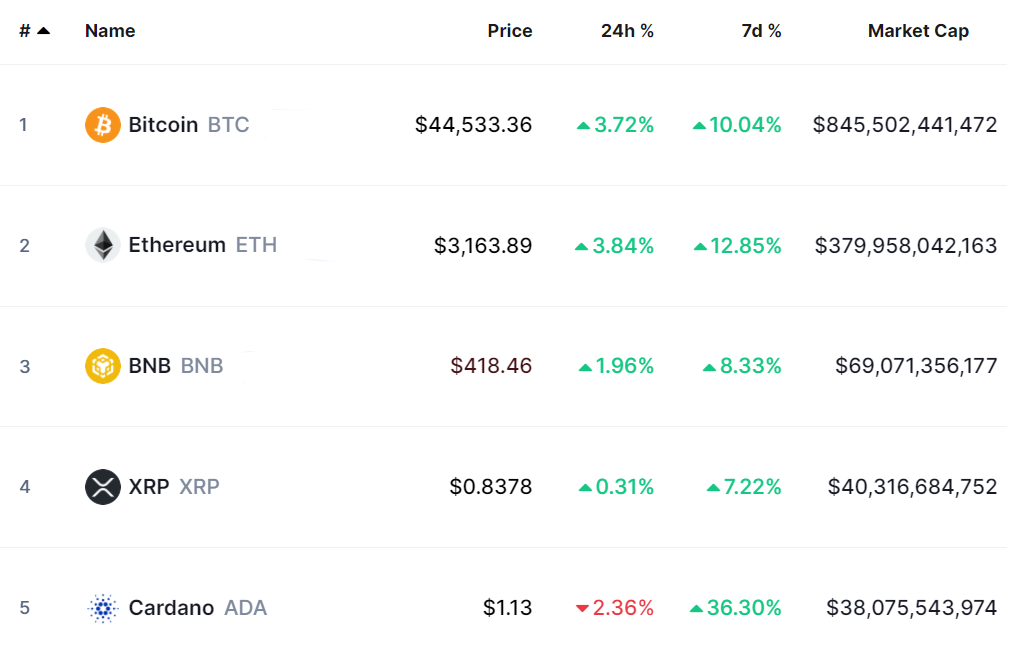Click Bitcoin's green 24h up arrow
This screenshot has height=666, width=1018.
click(x=583, y=126)
